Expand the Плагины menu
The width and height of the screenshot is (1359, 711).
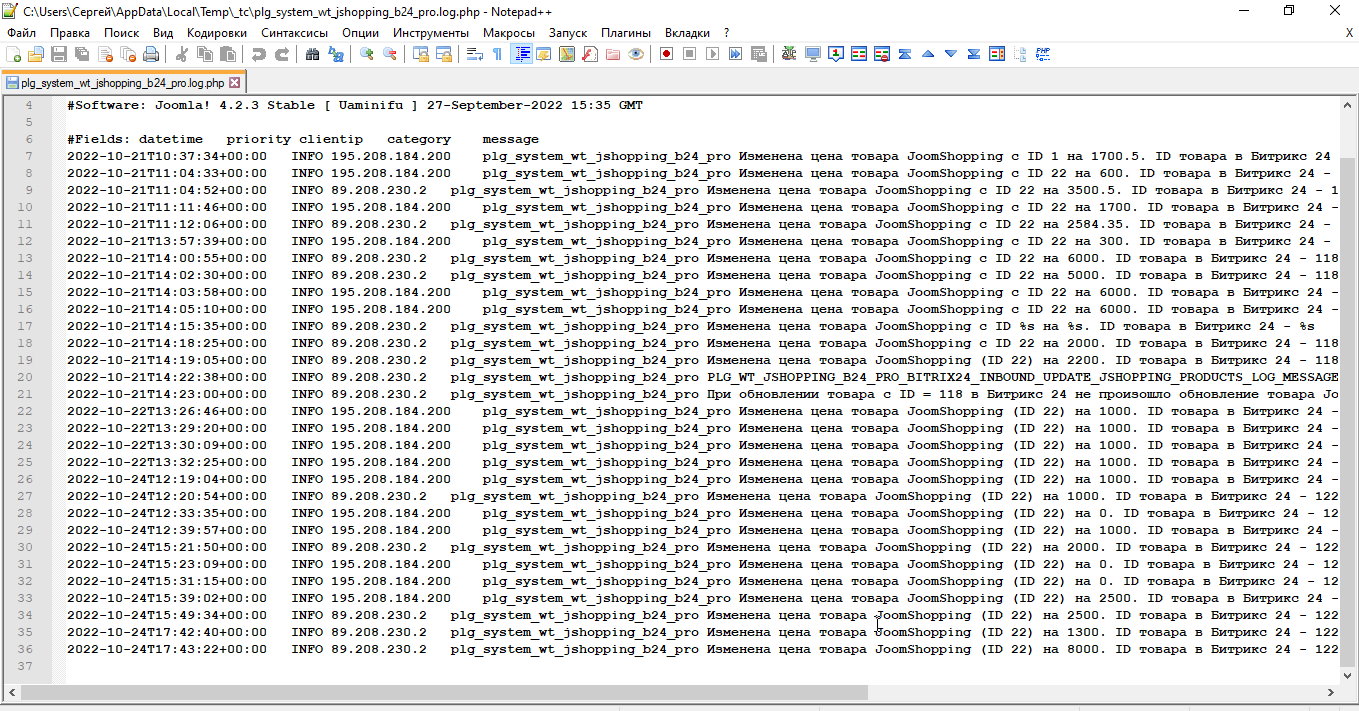625,33
